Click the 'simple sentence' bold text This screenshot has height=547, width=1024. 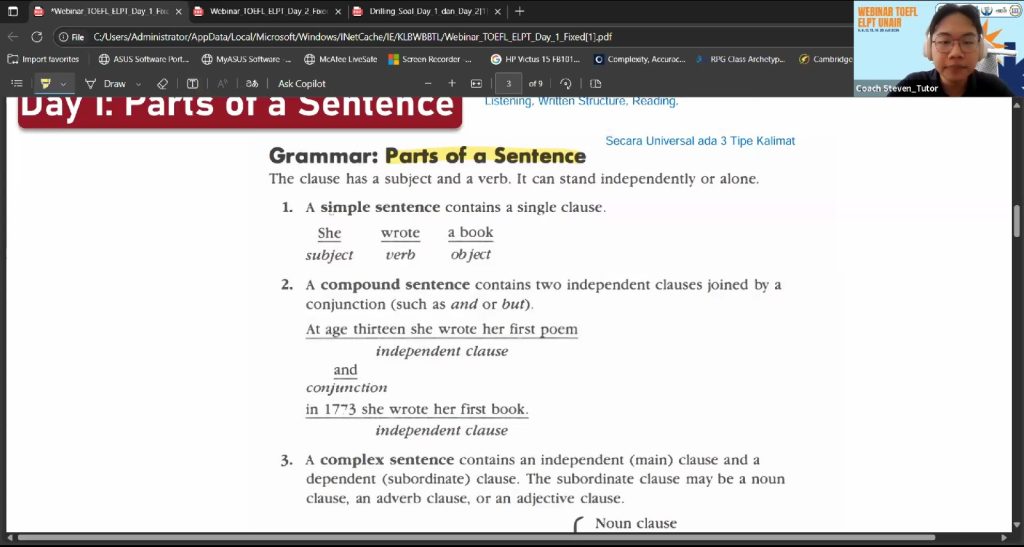click(380, 208)
